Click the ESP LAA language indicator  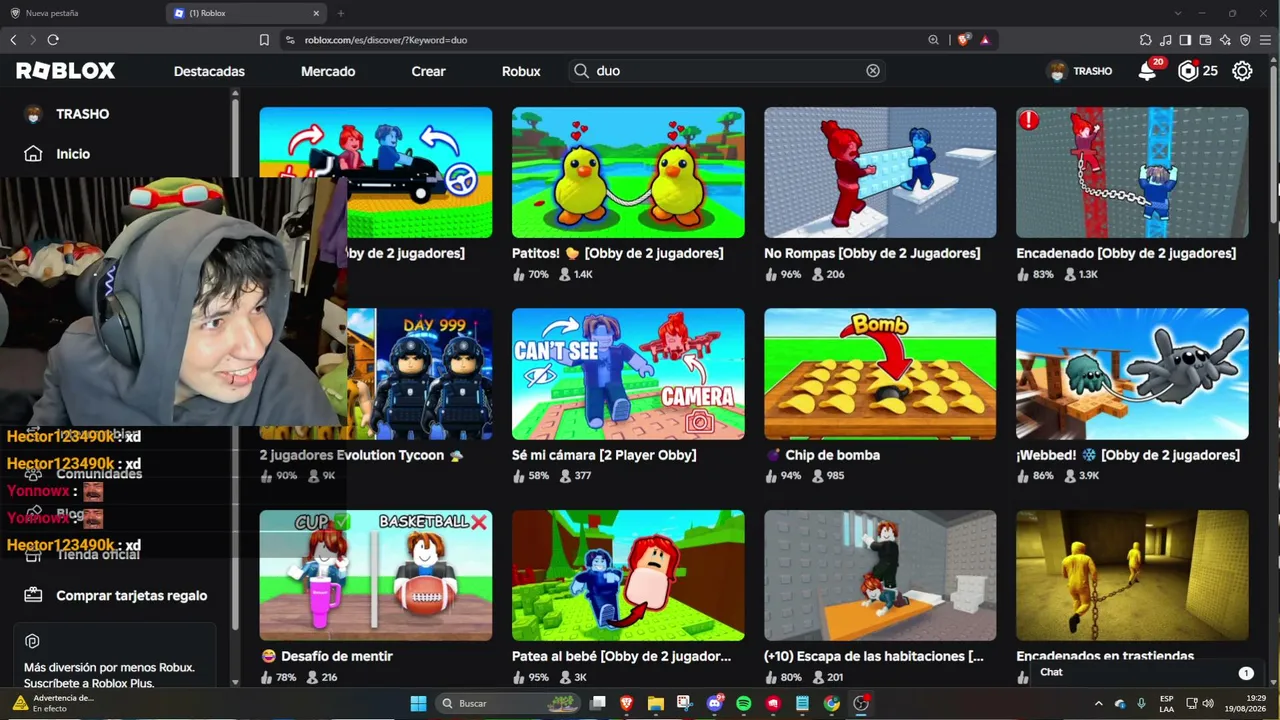point(1167,703)
